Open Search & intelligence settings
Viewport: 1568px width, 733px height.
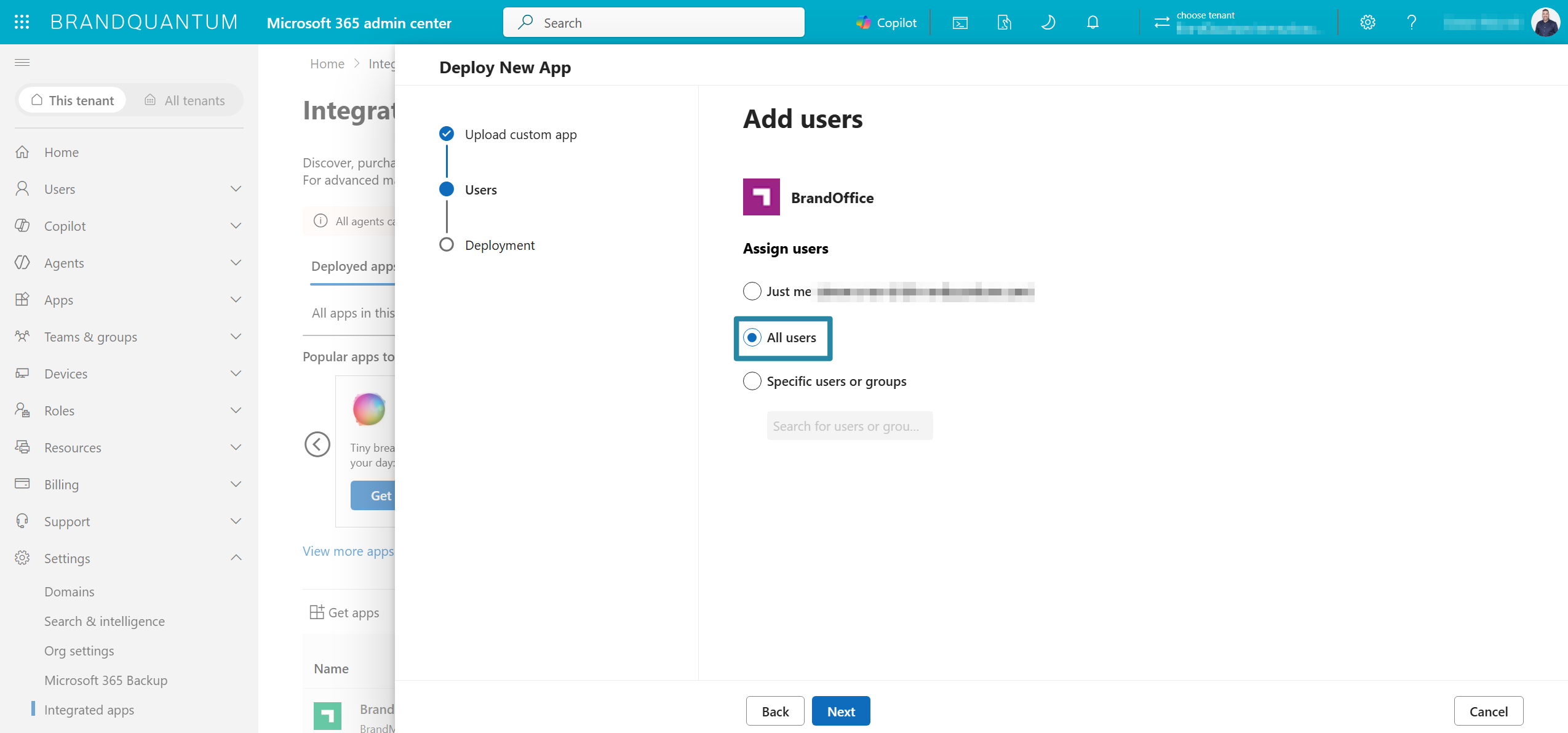coord(105,621)
